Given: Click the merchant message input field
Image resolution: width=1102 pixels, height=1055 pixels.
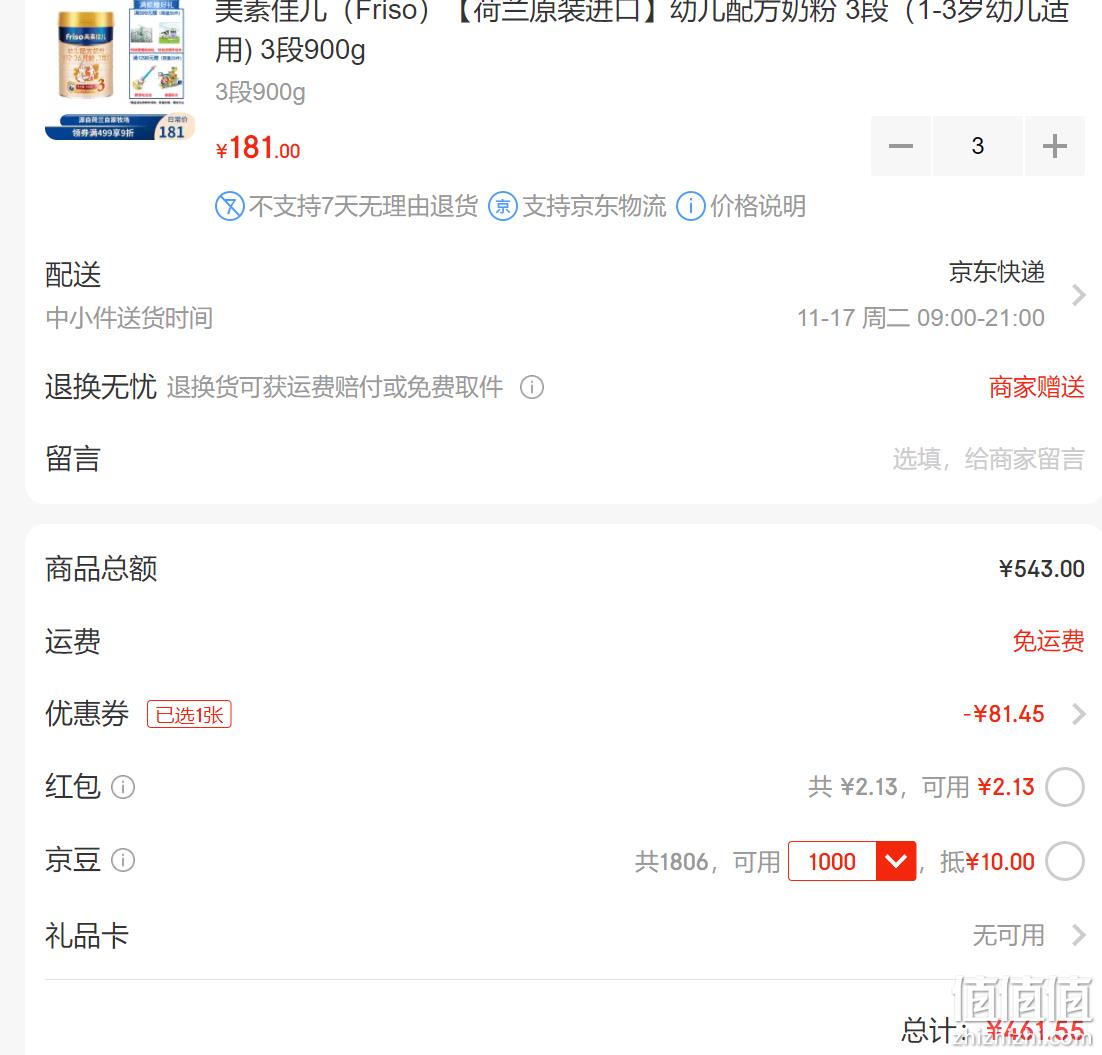Looking at the screenshot, I should click(x=988, y=459).
